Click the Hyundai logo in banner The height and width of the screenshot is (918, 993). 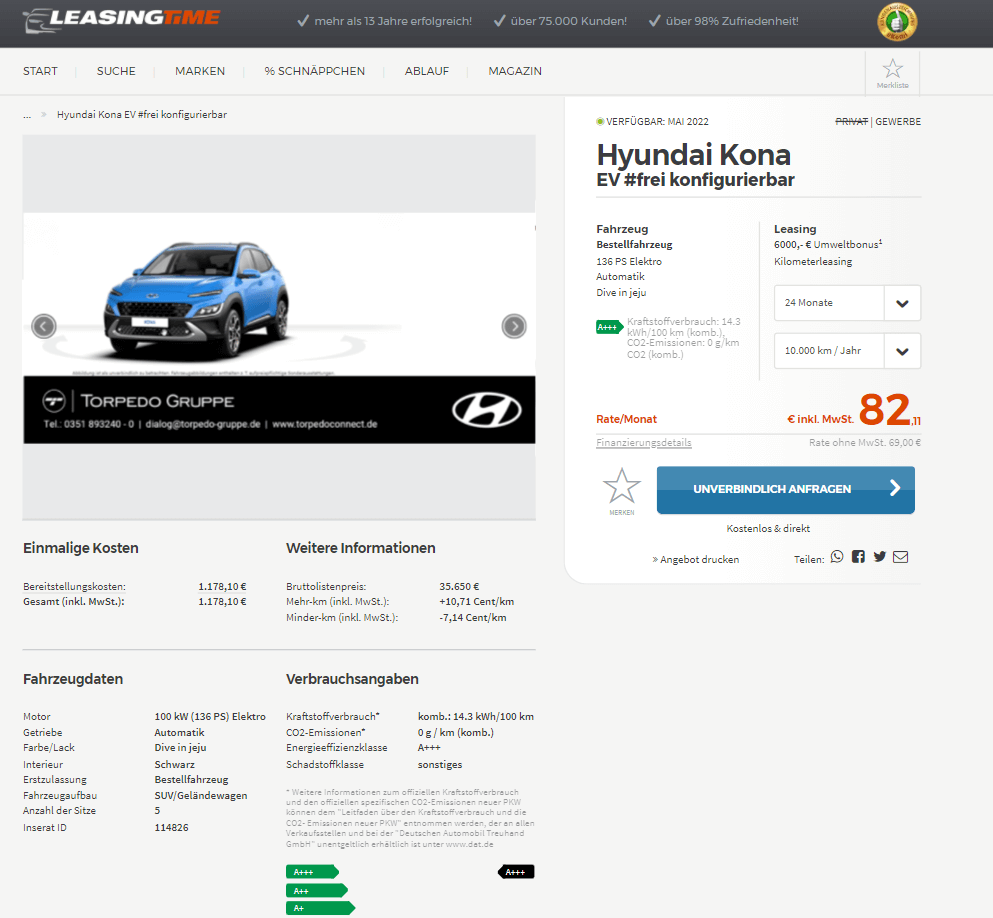[486, 410]
